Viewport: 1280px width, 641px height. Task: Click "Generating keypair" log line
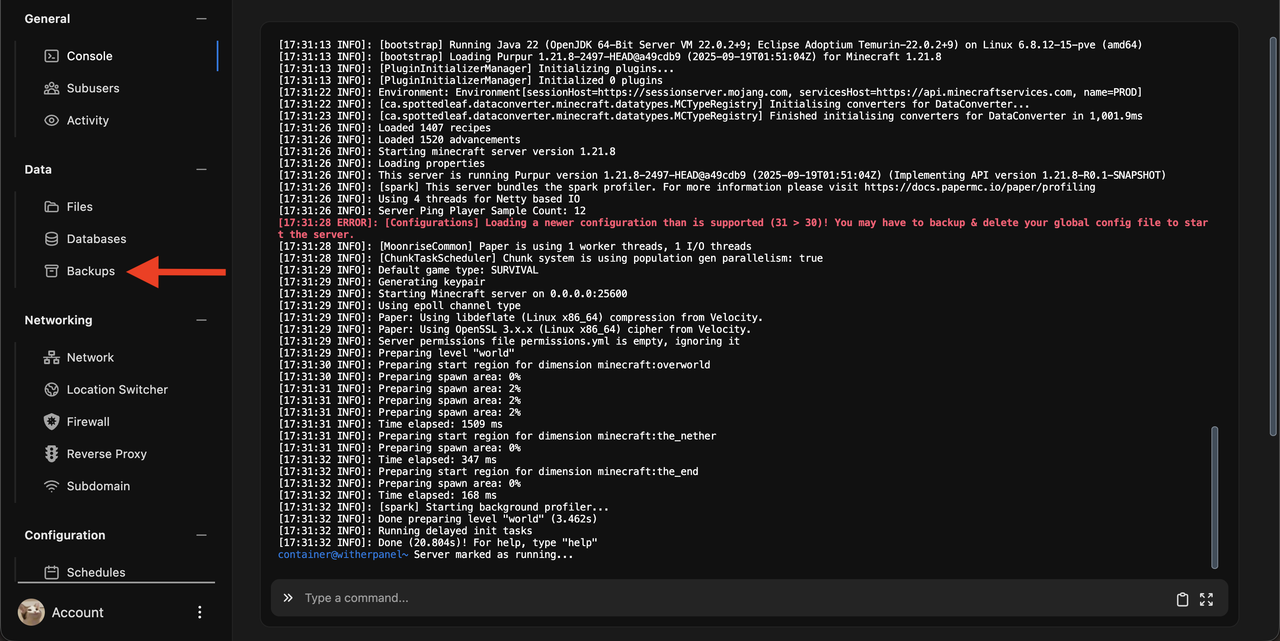tap(383, 282)
